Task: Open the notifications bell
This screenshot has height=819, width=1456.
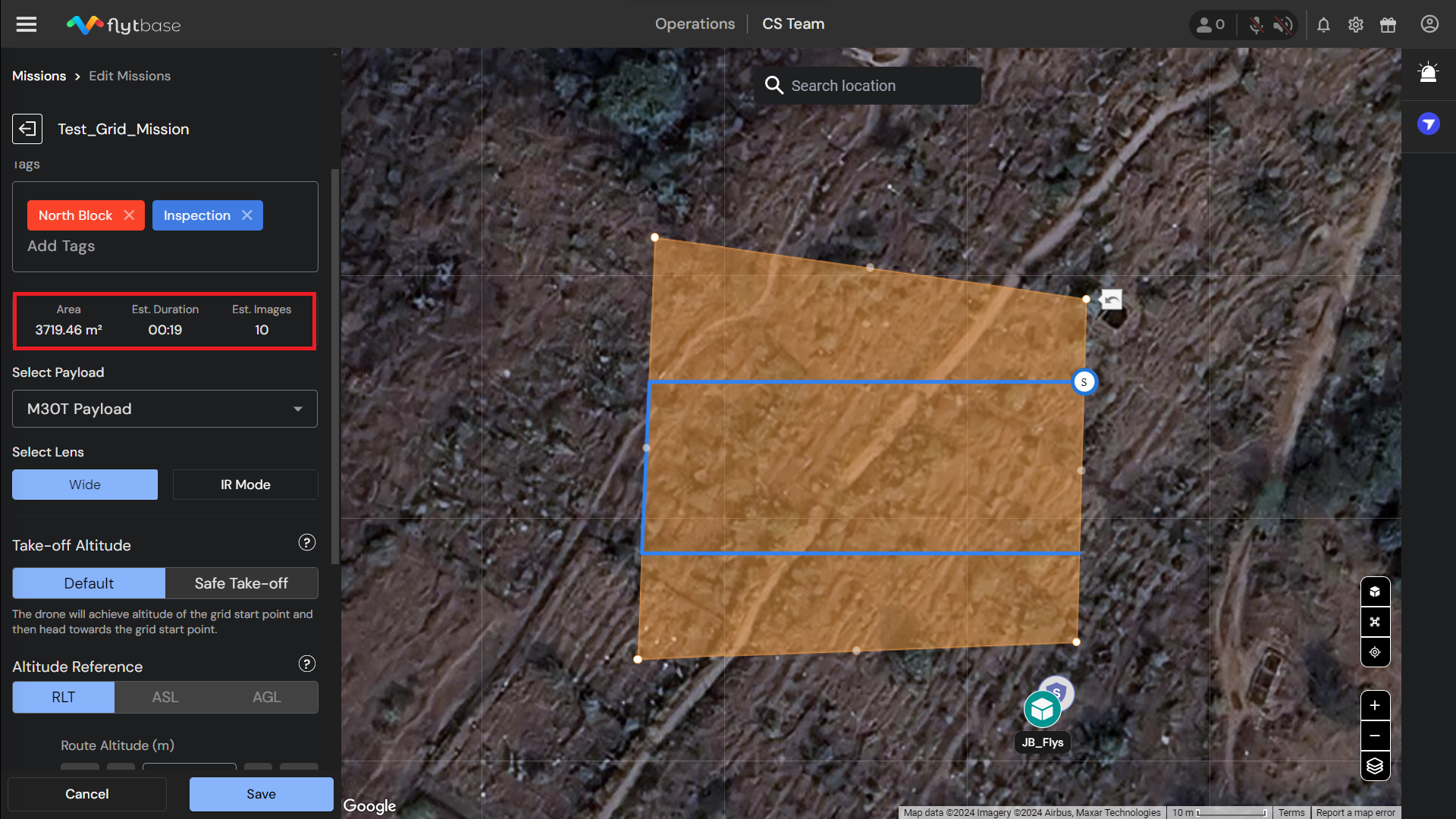Action: click(x=1323, y=25)
